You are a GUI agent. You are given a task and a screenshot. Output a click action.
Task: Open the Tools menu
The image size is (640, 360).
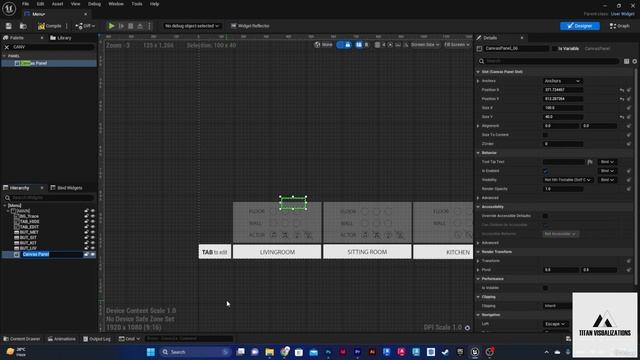click(x=137, y=4)
